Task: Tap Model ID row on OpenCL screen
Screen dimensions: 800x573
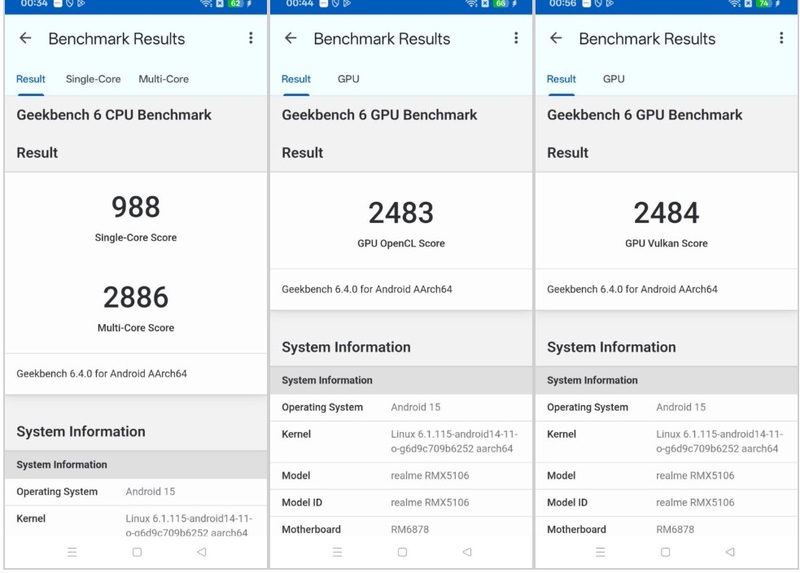Action: click(x=401, y=503)
